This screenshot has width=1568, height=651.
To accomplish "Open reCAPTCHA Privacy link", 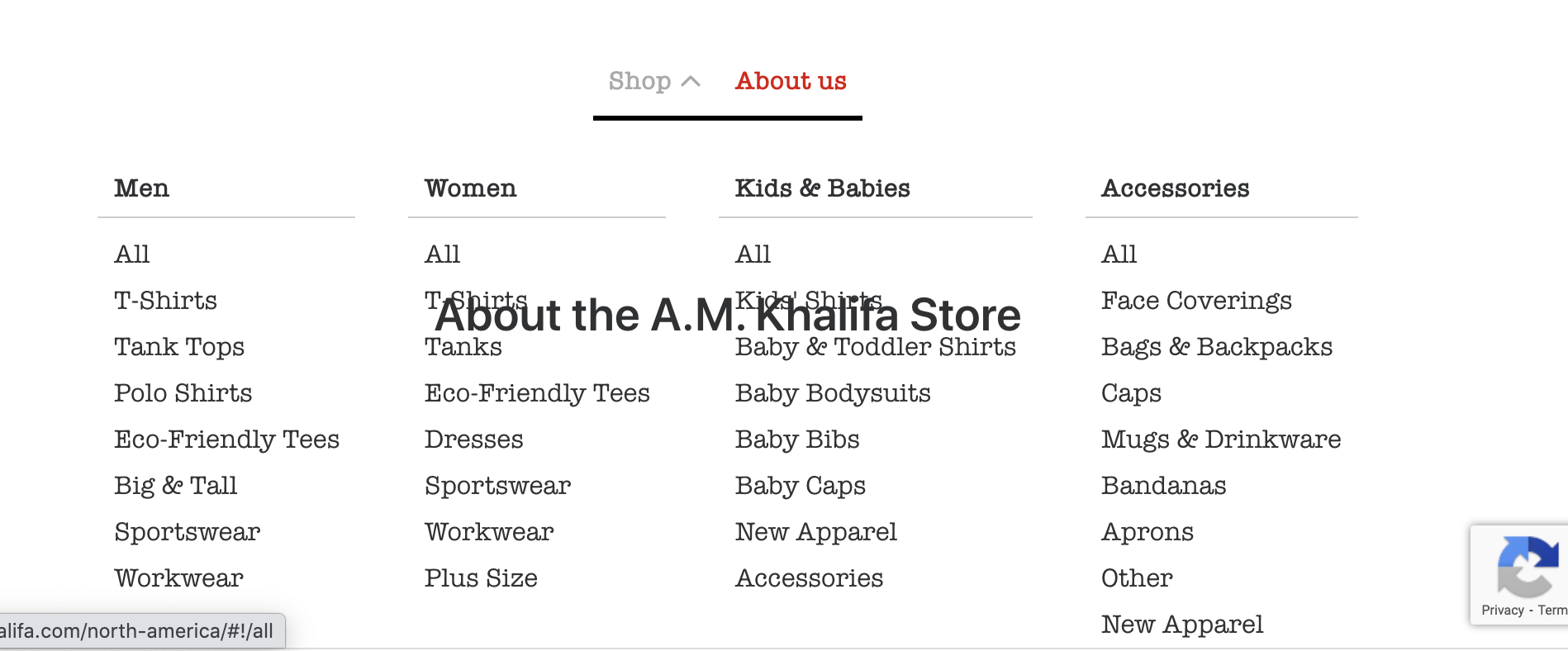I will (x=1502, y=610).
